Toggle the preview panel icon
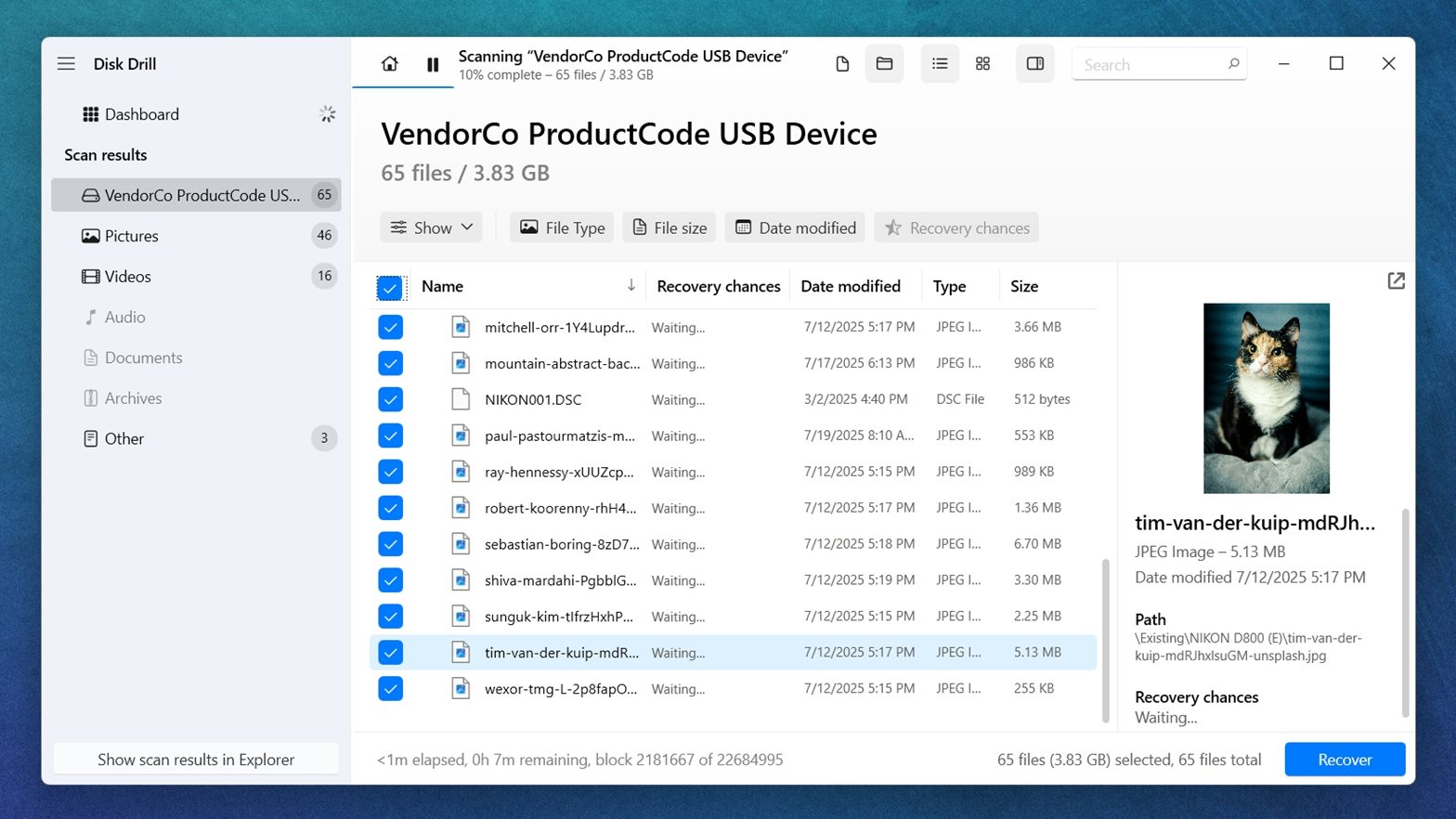1456x819 pixels. (x=1034, y=64)
